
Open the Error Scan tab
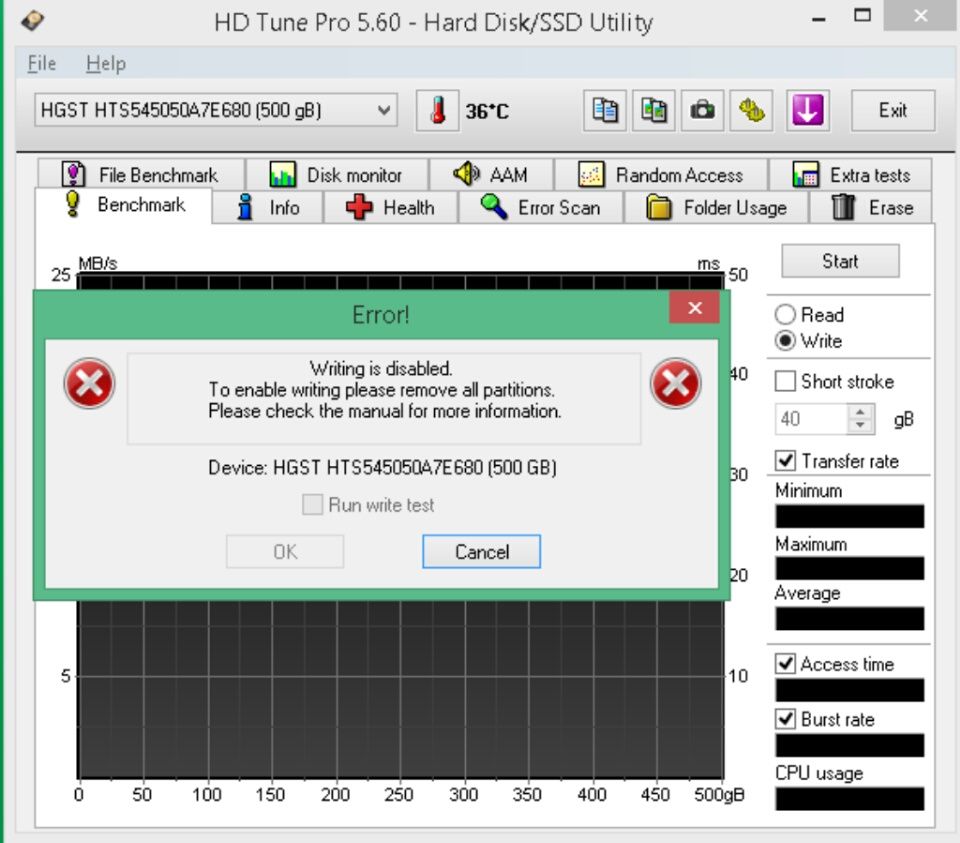pos(541,208)
